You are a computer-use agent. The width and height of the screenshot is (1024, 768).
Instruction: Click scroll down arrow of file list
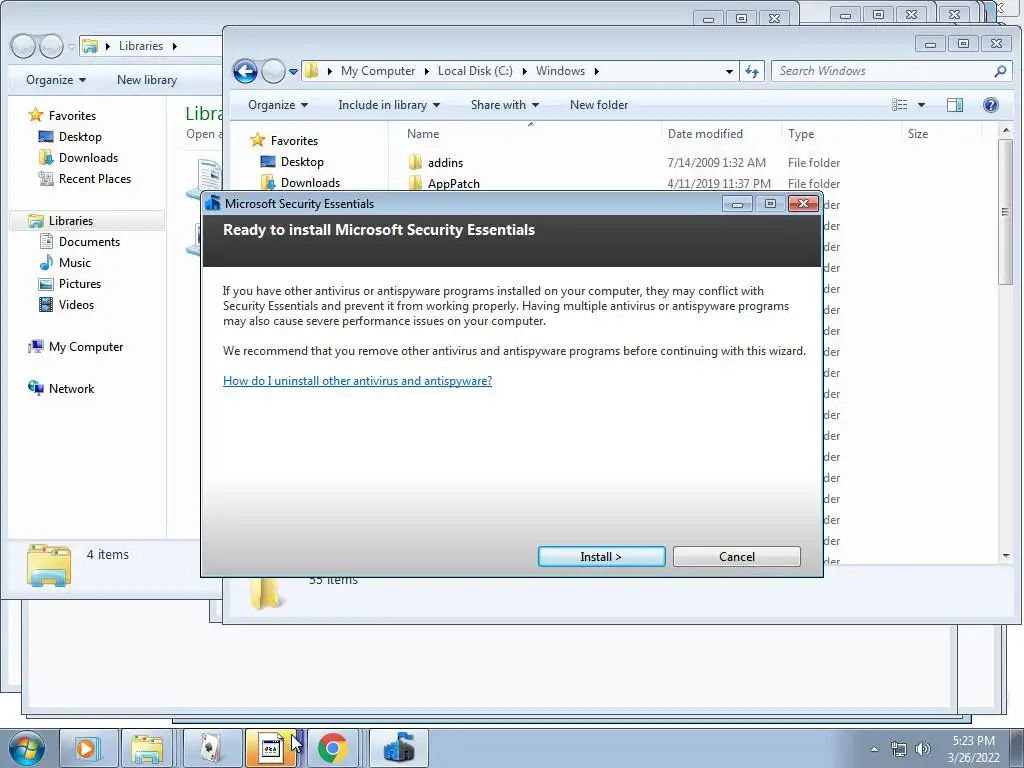[1006, 556]
